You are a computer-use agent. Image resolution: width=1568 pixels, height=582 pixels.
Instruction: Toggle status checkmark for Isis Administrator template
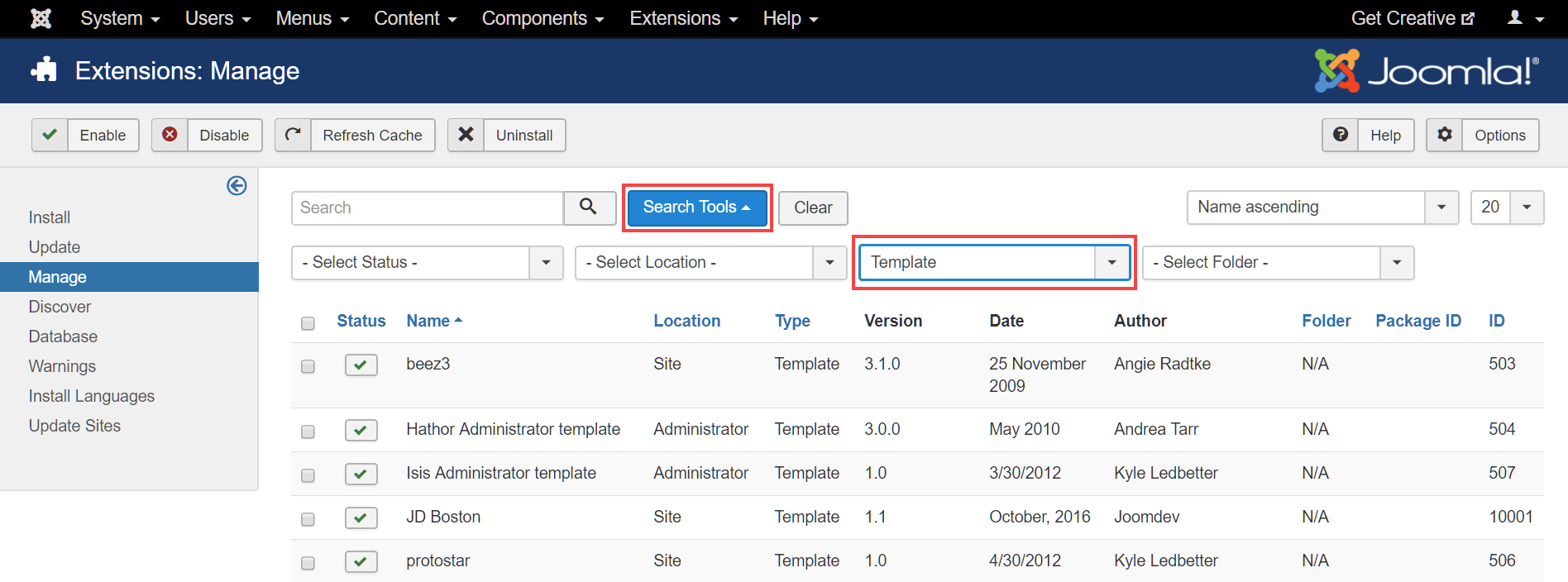(361, 474)
